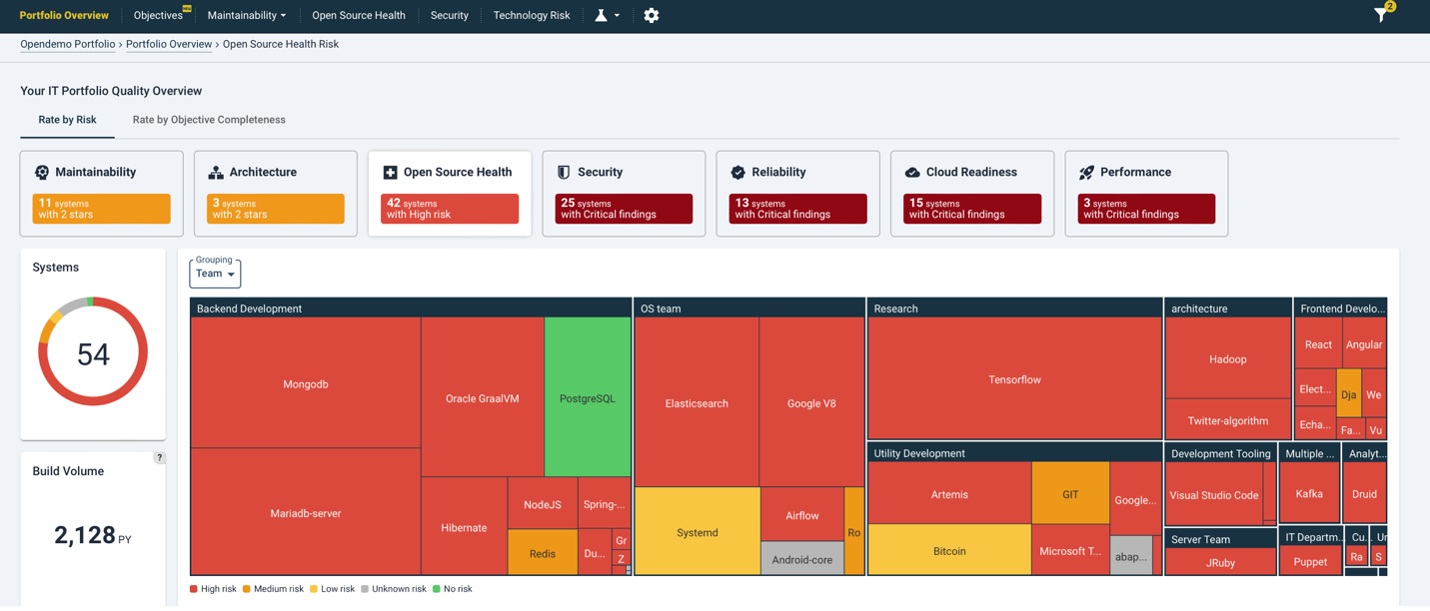Click the Portfolio Overview breadcrumb link
This screenshot has height=611, width=1430.
[169, 44]
